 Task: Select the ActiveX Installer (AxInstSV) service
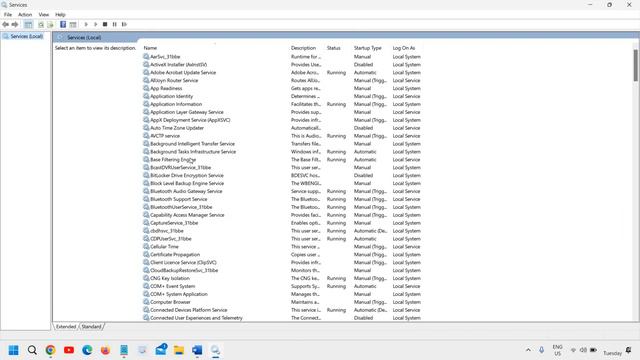pyautogui.click(x=178, y=64)
